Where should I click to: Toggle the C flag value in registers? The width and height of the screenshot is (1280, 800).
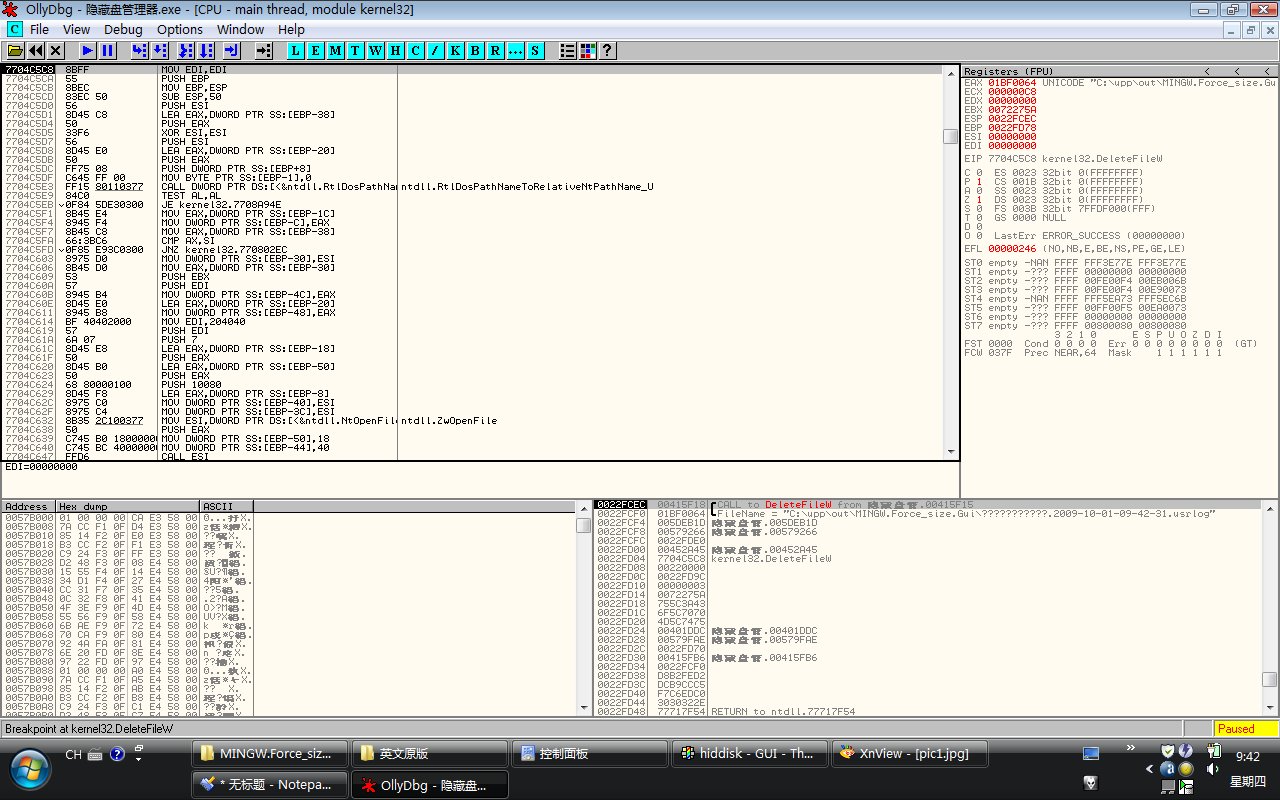click(977, 172)
